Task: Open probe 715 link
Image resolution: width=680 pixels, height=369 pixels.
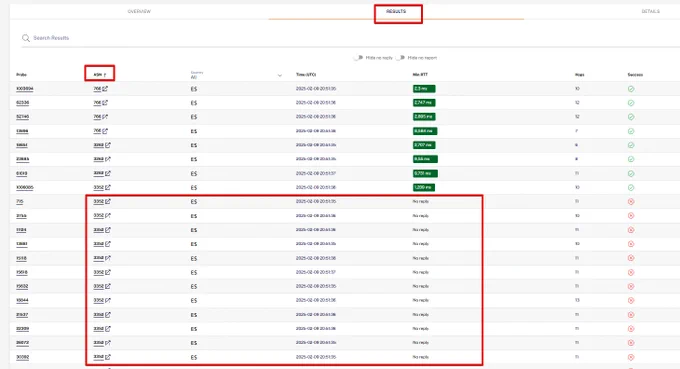Action: (20, 202)
